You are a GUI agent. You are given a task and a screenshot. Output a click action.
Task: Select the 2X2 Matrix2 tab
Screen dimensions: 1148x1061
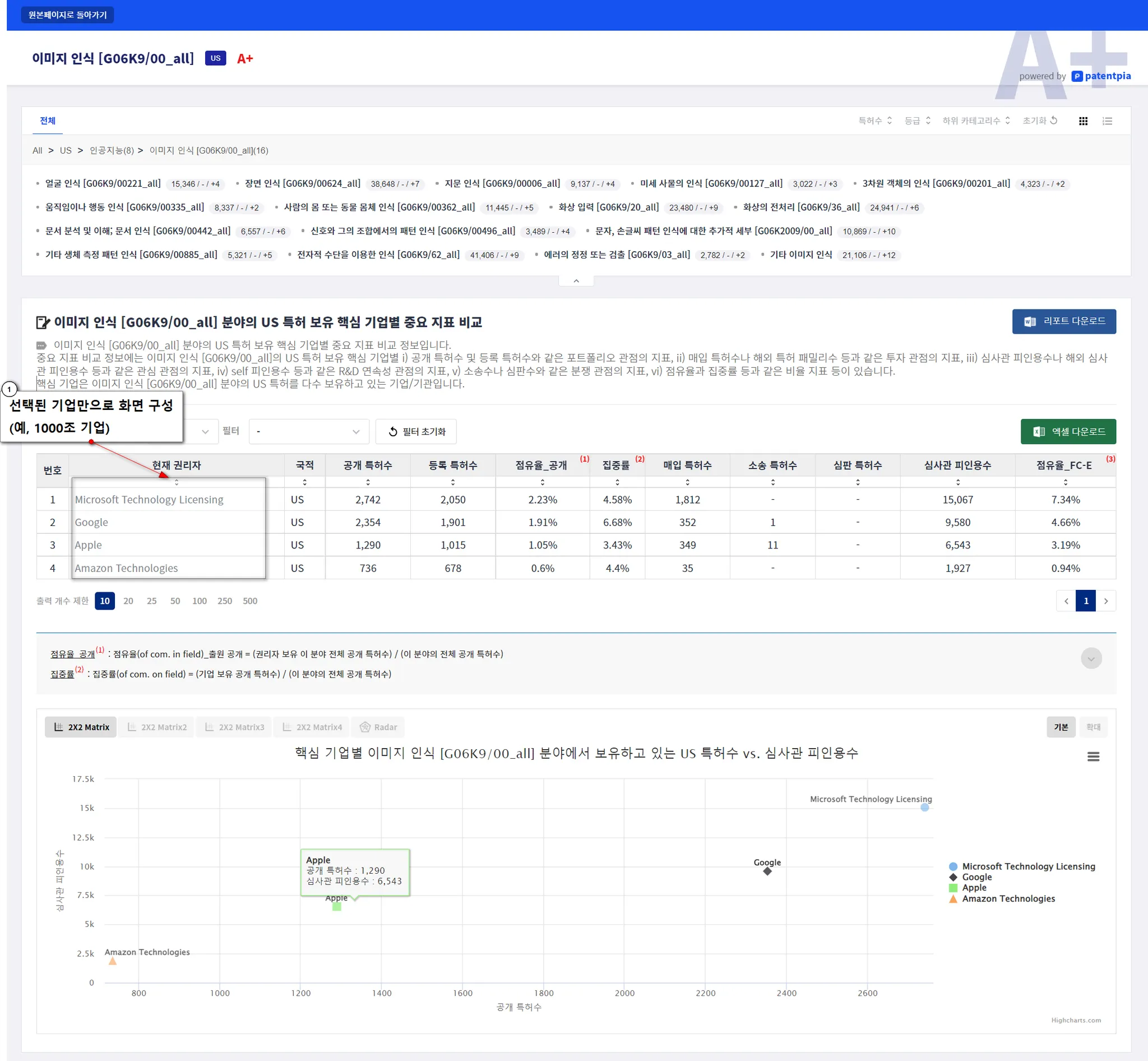tap(157, 727)
